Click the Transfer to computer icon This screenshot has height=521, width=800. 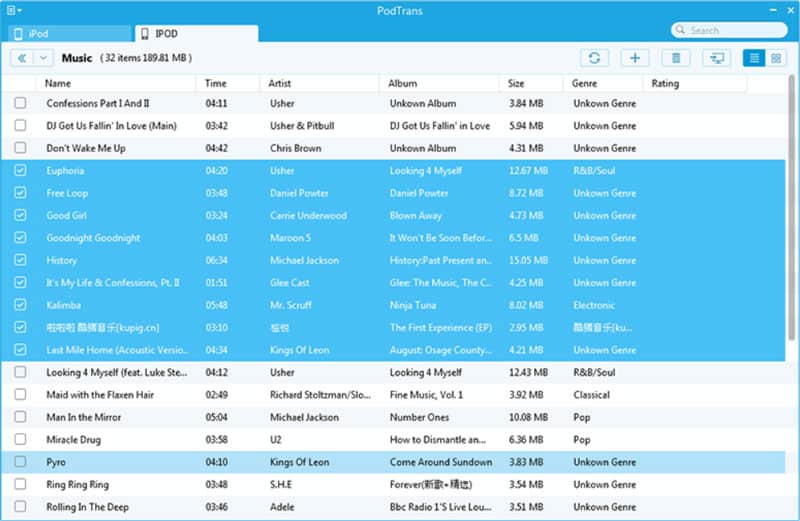coord(716,59)
